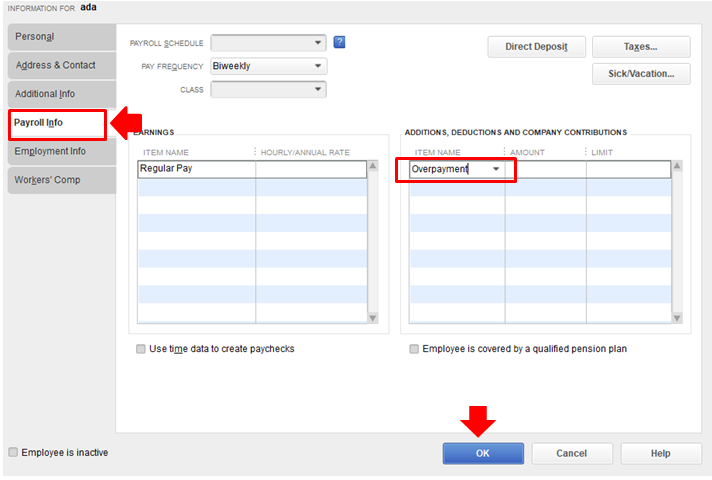This screenshot has width=712, height=480.
Task: Click the Earnings table scroll up arrow
Action: pos(373,166)
